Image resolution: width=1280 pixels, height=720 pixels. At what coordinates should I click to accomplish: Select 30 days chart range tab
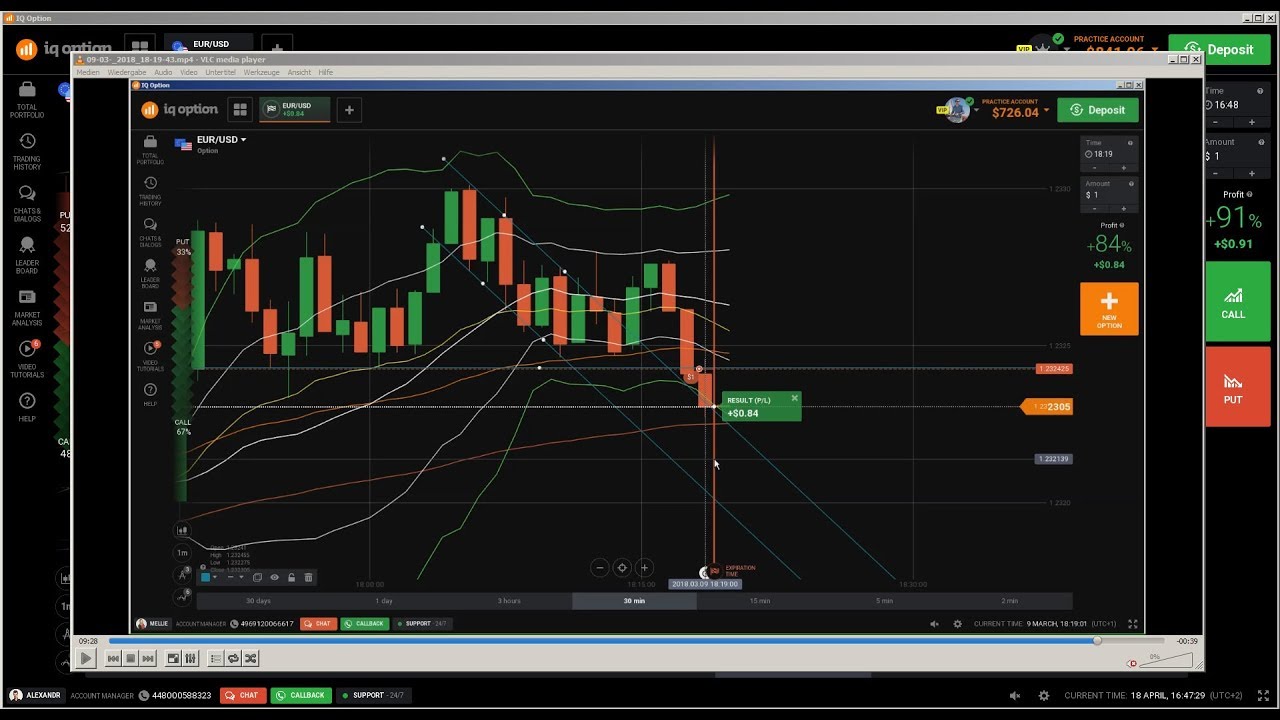click(259, 601)
